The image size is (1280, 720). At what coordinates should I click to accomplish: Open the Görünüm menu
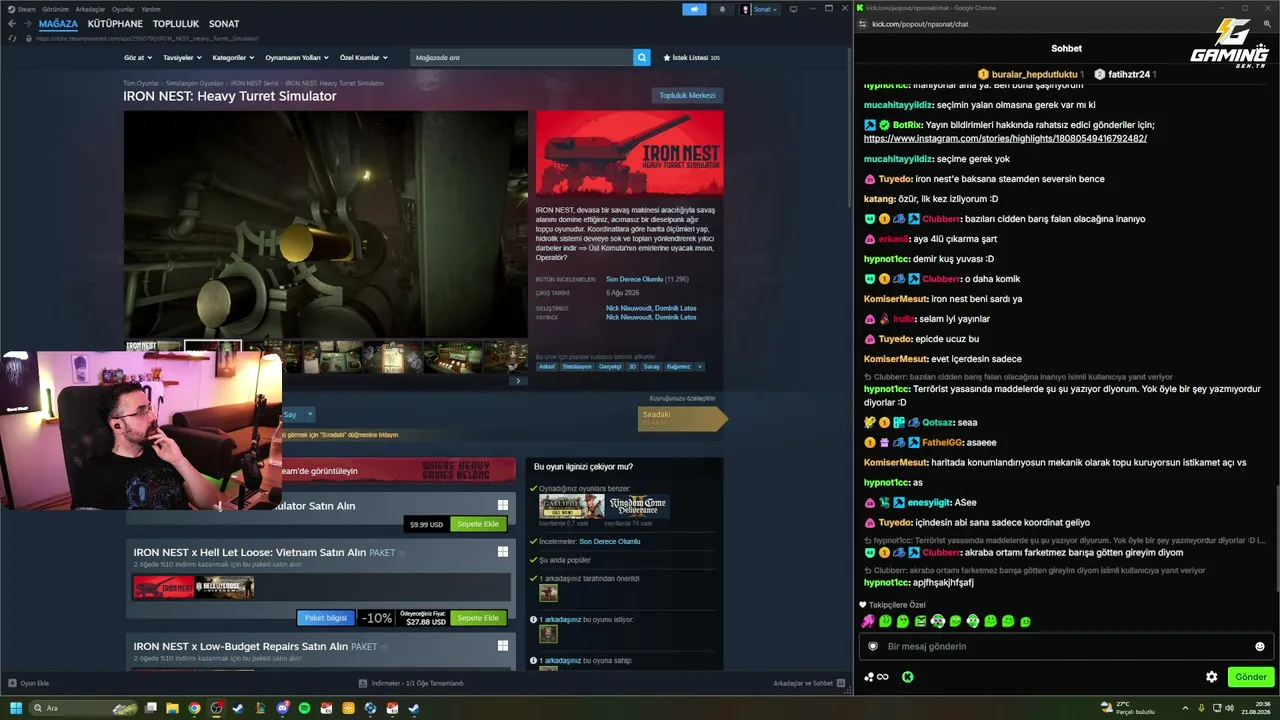(x=55, y=9)
